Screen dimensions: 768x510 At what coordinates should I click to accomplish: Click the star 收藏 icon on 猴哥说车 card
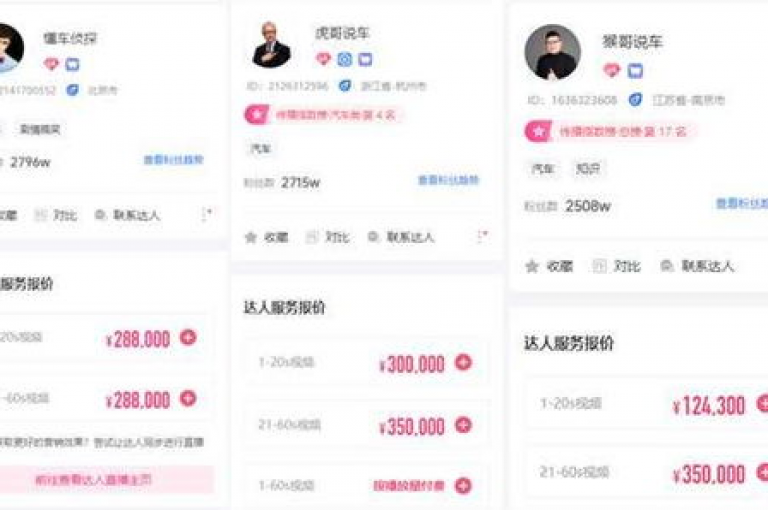(x=532, y=266)
